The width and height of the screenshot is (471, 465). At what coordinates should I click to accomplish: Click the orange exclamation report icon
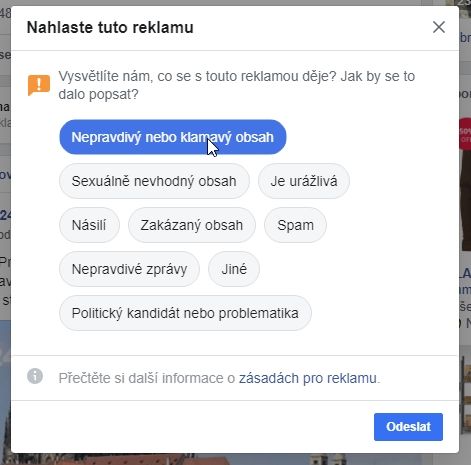pyautogui.click(x=39, y=85)
